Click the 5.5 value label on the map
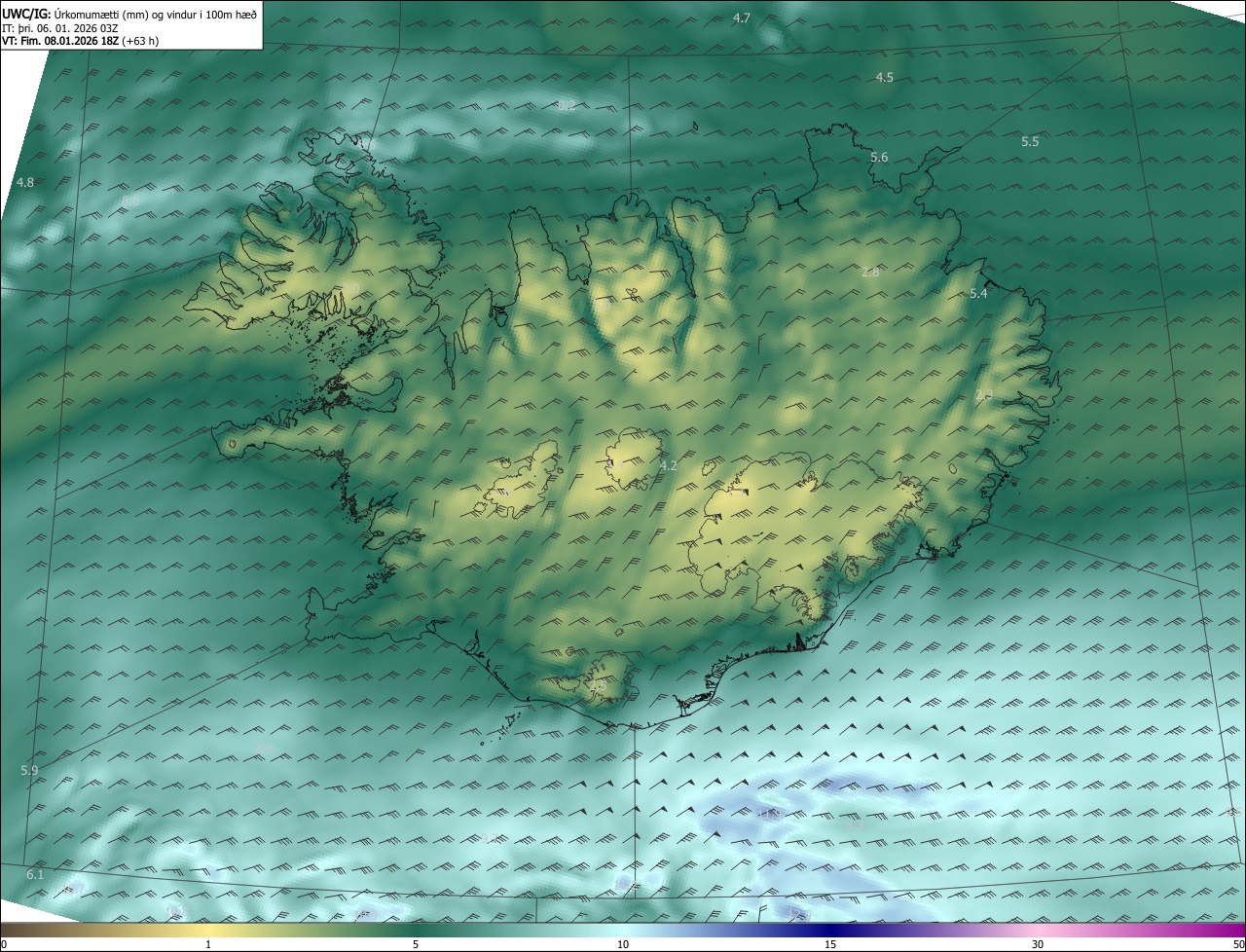 click(1030, 141)
